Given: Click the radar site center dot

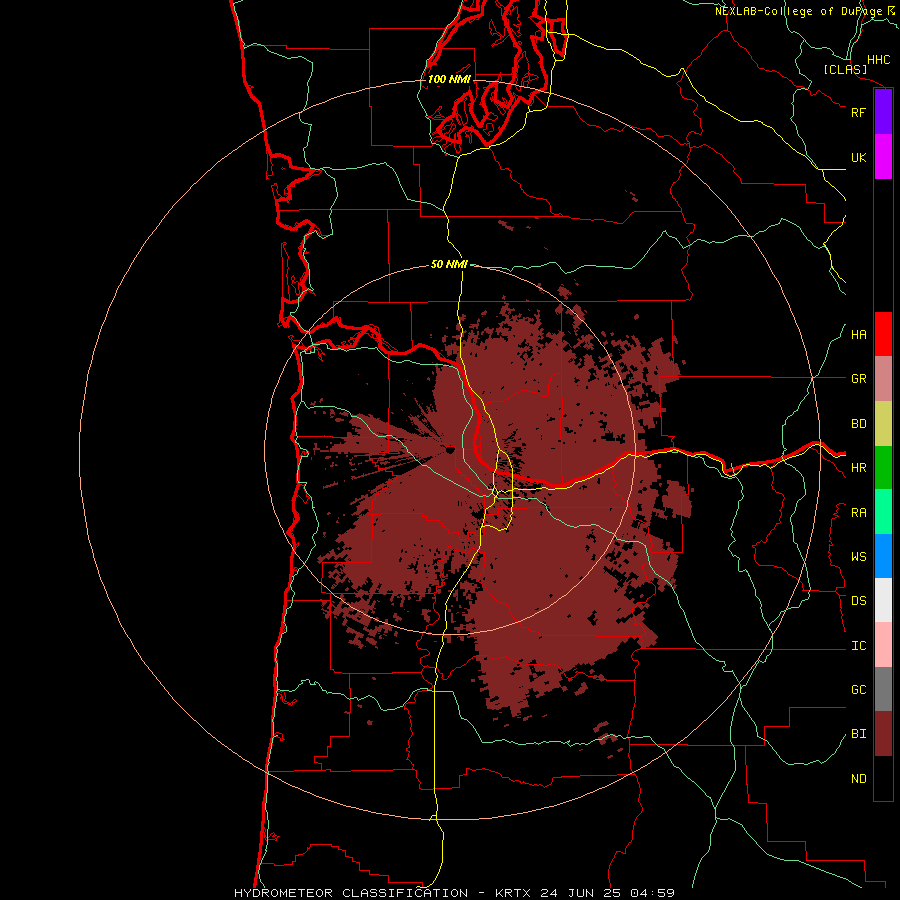Looking at the screenshot, I should tap(451, 450).
